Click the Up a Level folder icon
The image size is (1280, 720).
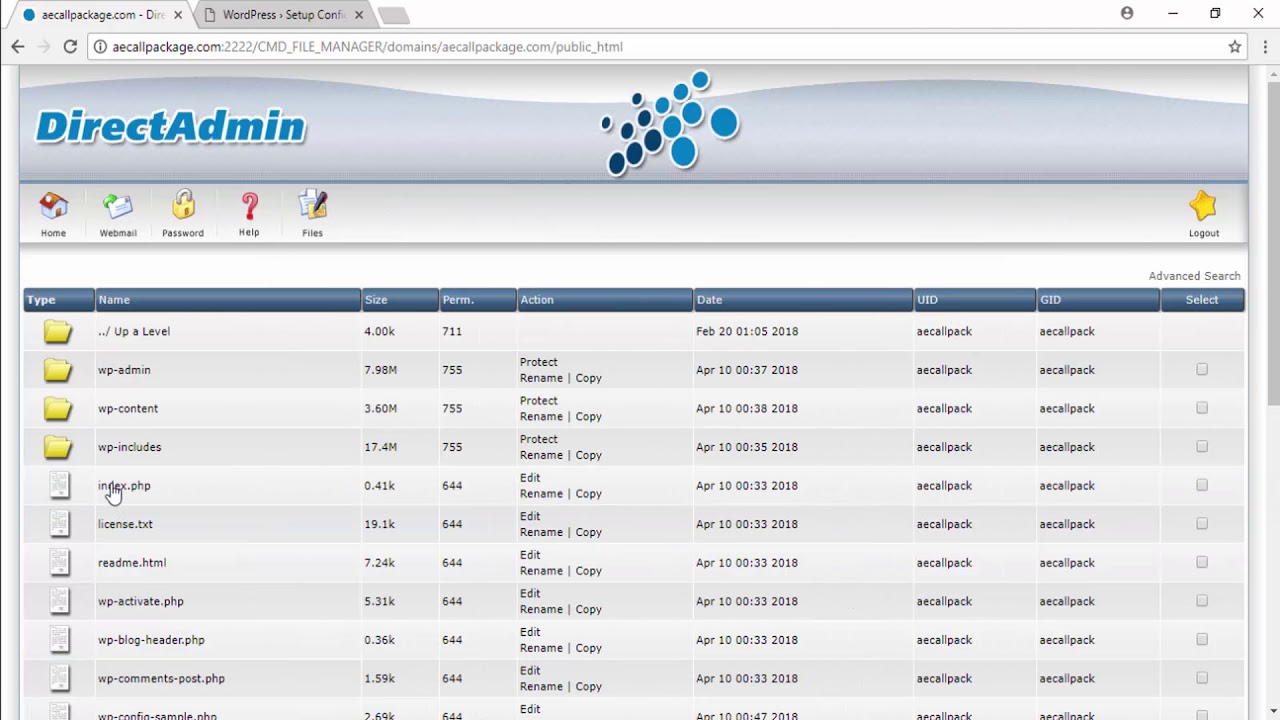[x=58, y=331]
